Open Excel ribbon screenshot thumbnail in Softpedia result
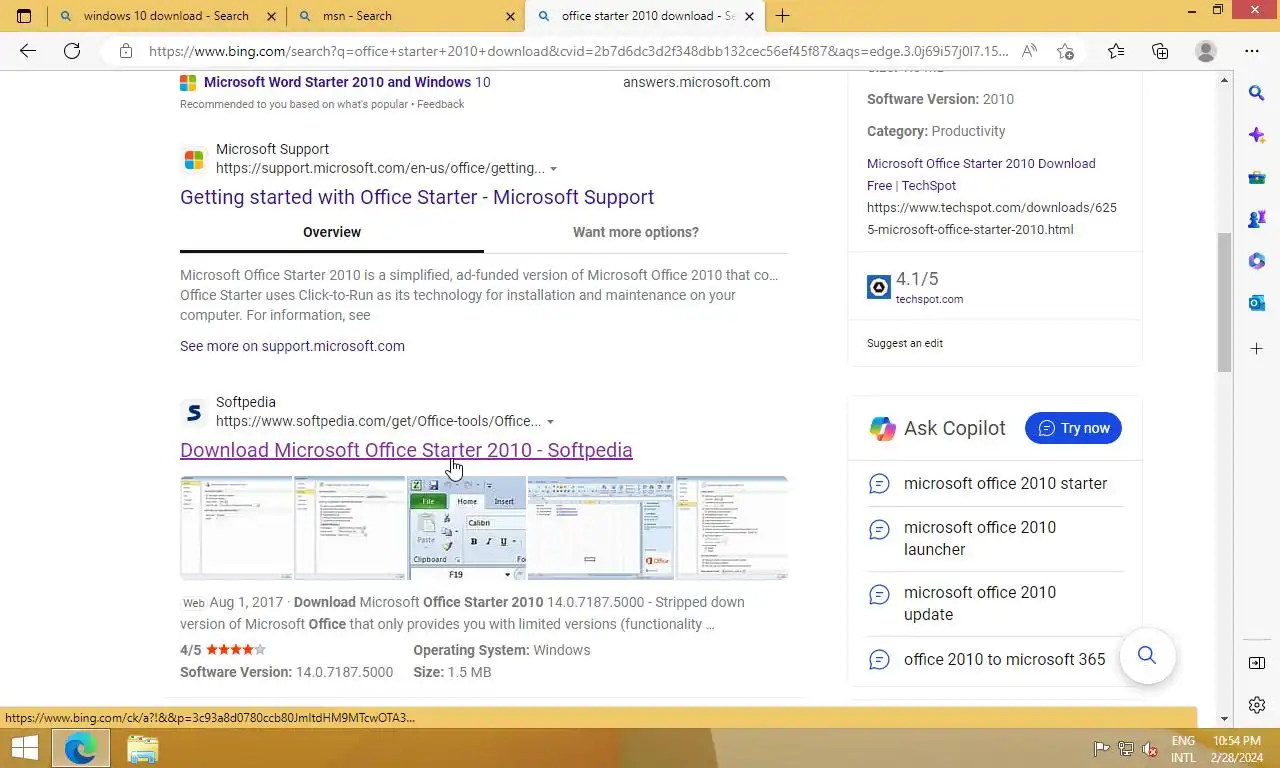The height and width of the screenshot is (768, 1280). point(466,528)
